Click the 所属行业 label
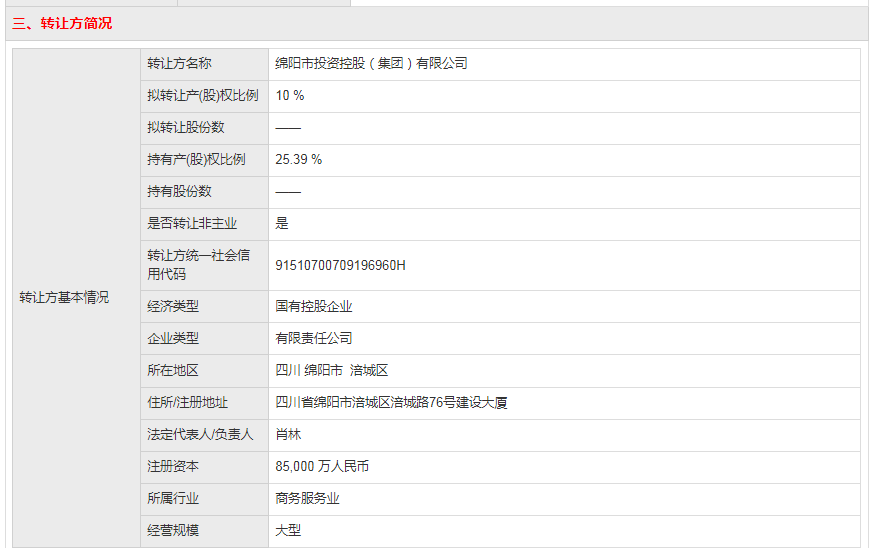This screenshot has width=874, height=548. 173,498
